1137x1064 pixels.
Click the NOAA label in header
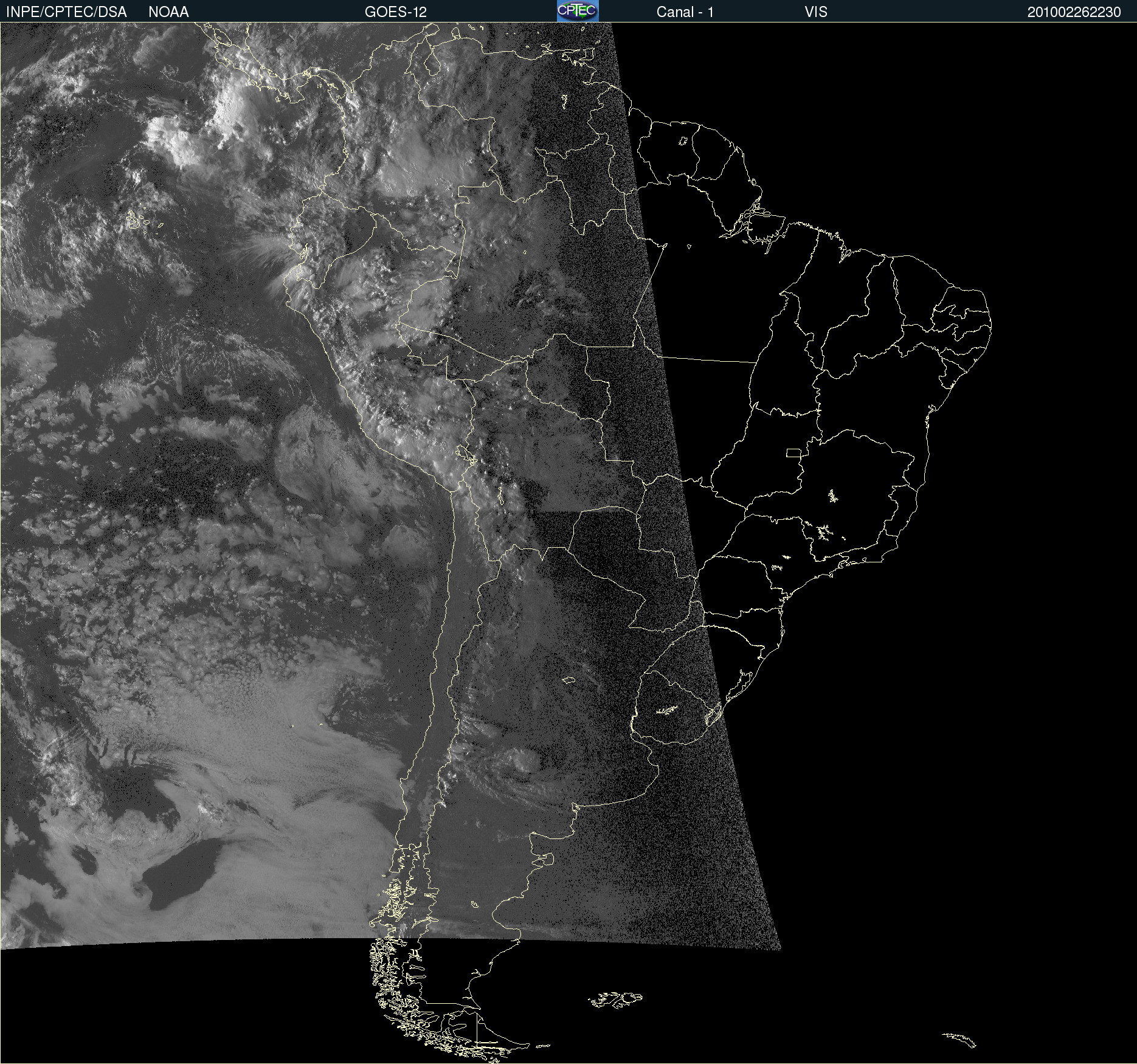coord(168,12)
